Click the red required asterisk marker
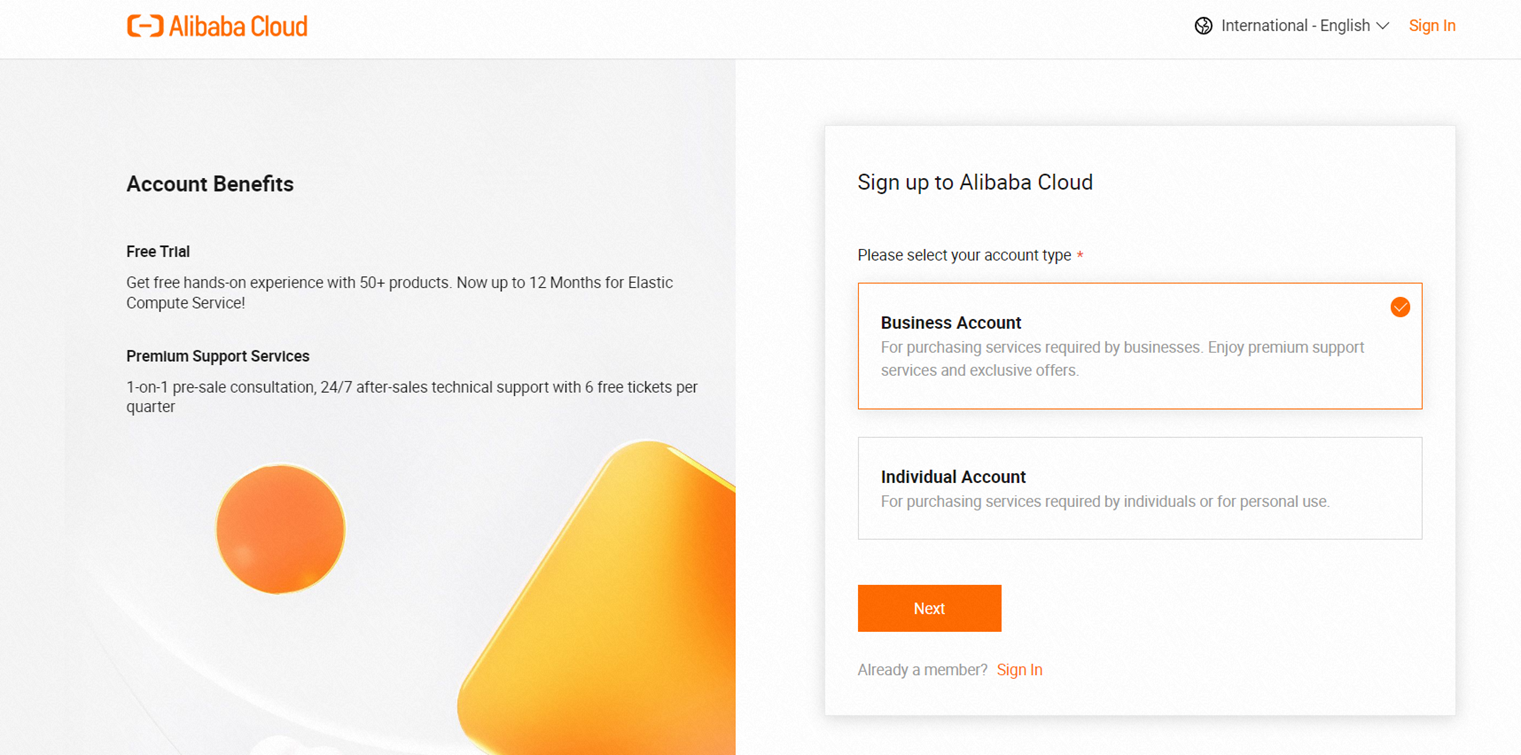The width and height of the screenshot is (1521, 755). (x=1080, y=256)
